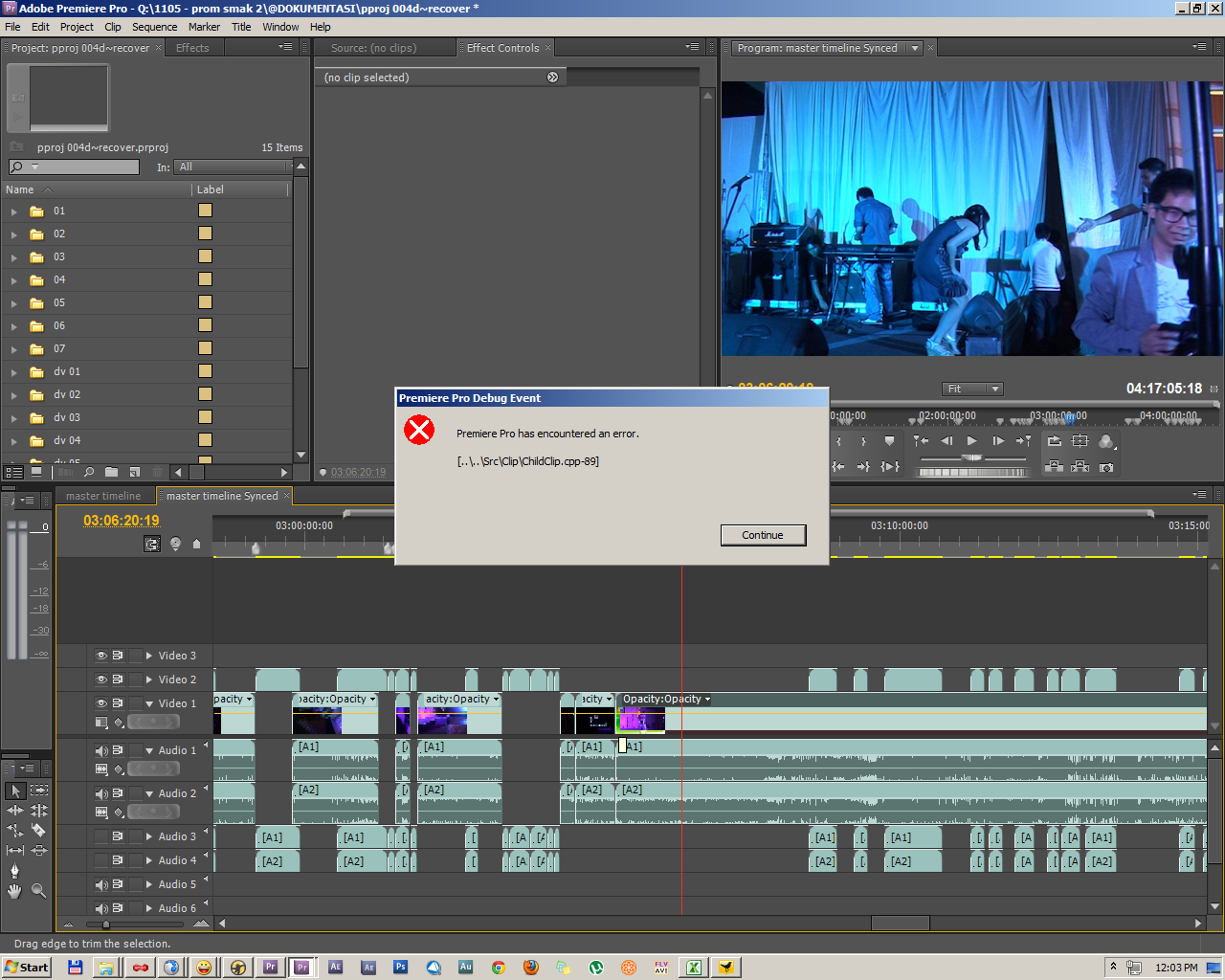Click the Lift button
Screen dimensions: 1225x980
tap(1055, 467)
